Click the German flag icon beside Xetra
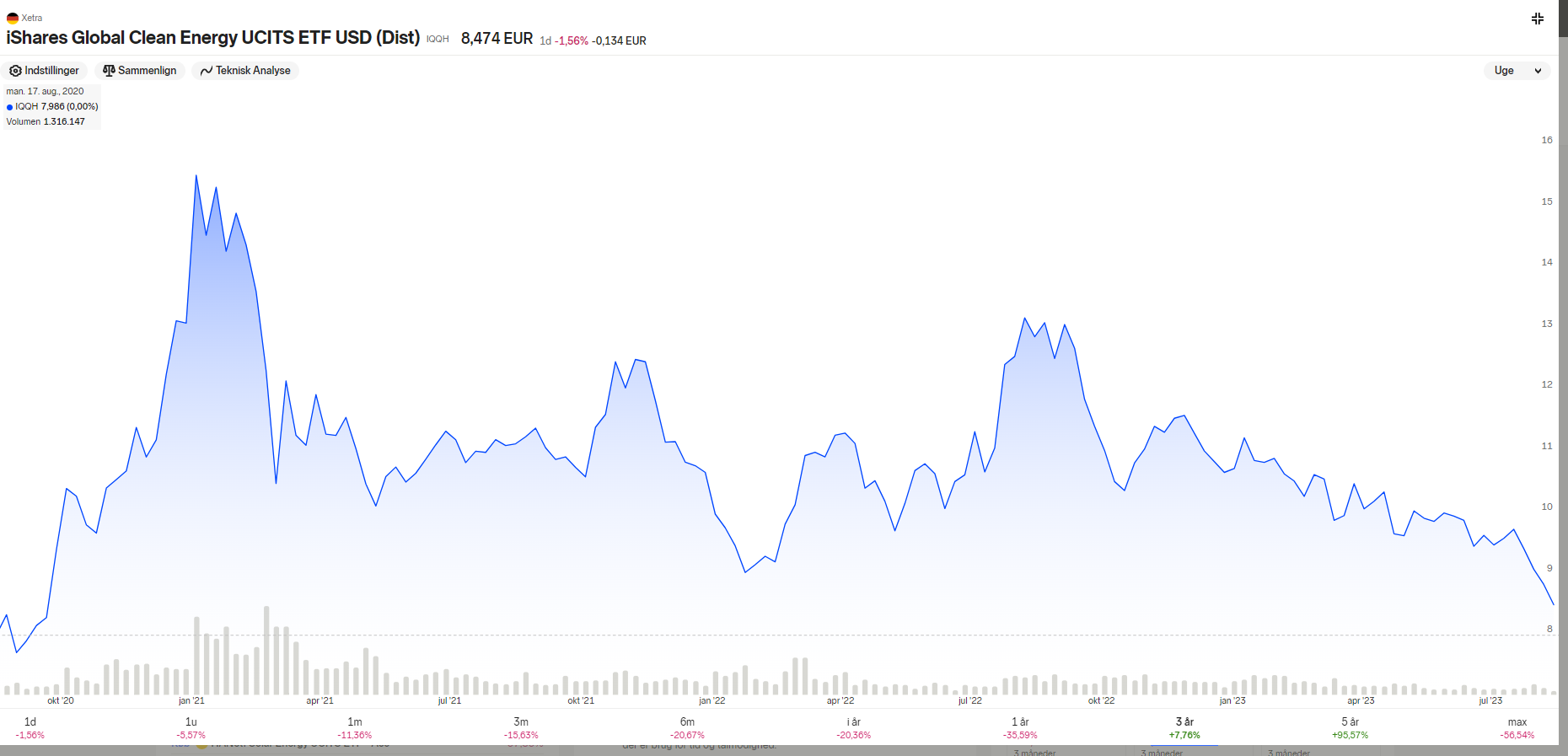This screenshot has height=756, width=1568. 13,18
